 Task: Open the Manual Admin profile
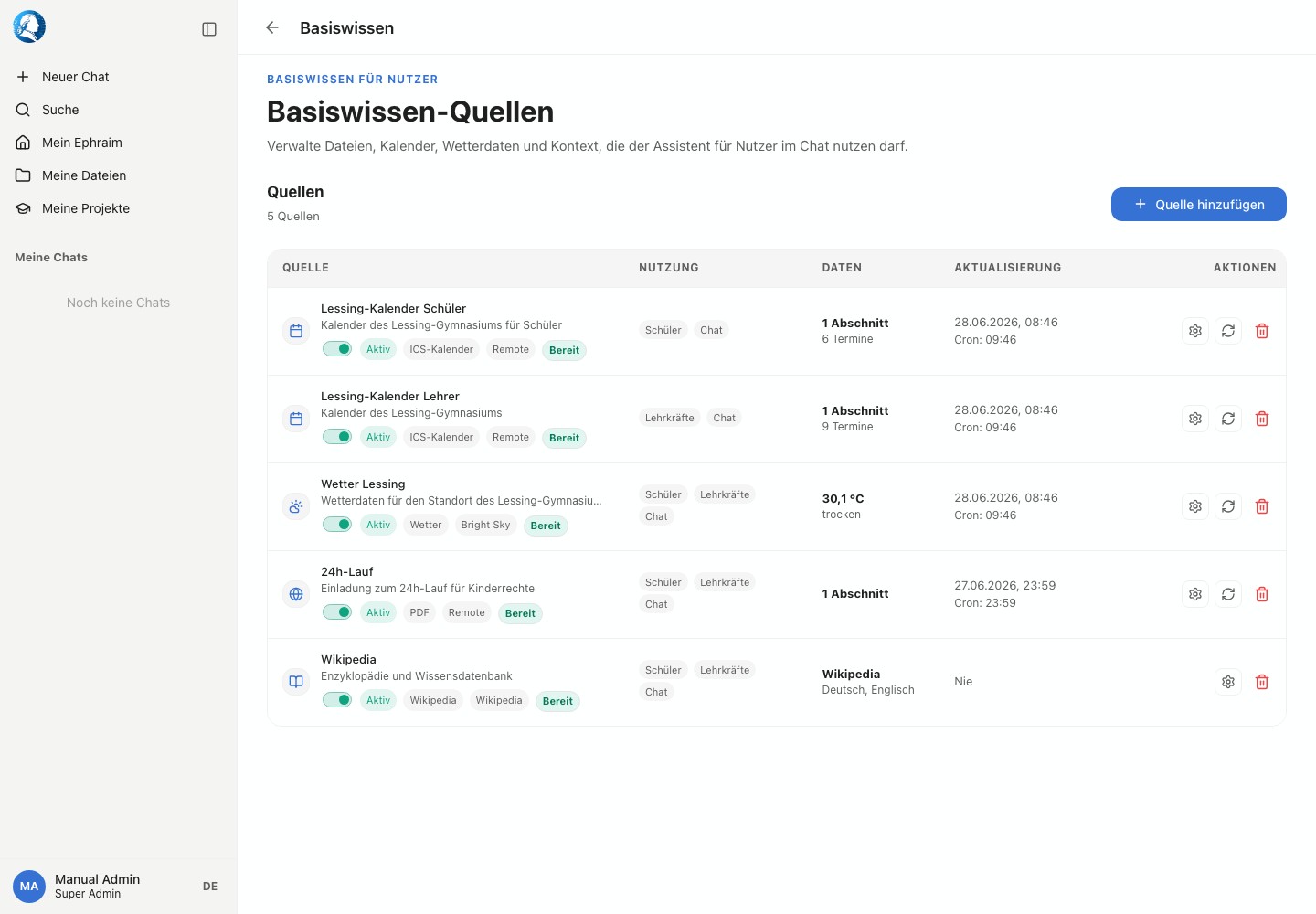97,886
